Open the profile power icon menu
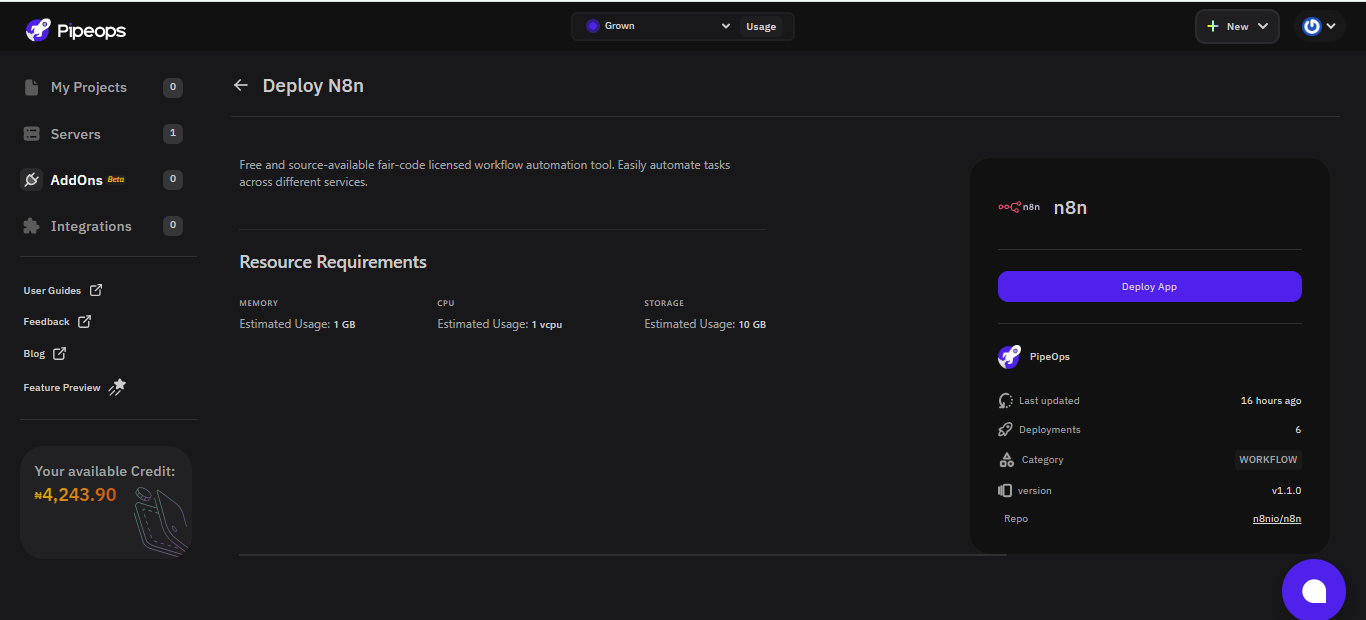 pyautogui.click(x=1312, y=27)
